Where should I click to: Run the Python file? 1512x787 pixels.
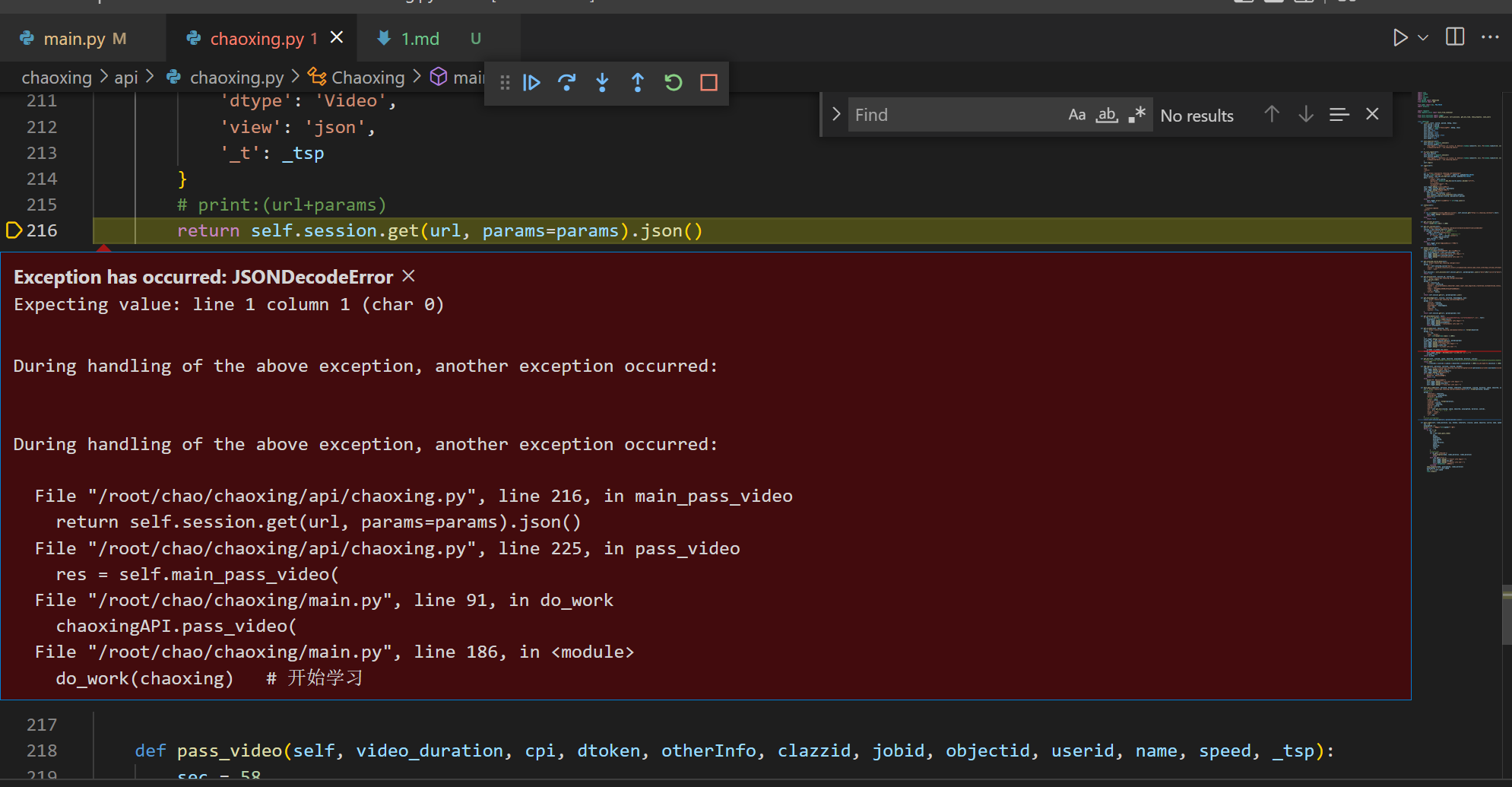[x=1400, y=36]
